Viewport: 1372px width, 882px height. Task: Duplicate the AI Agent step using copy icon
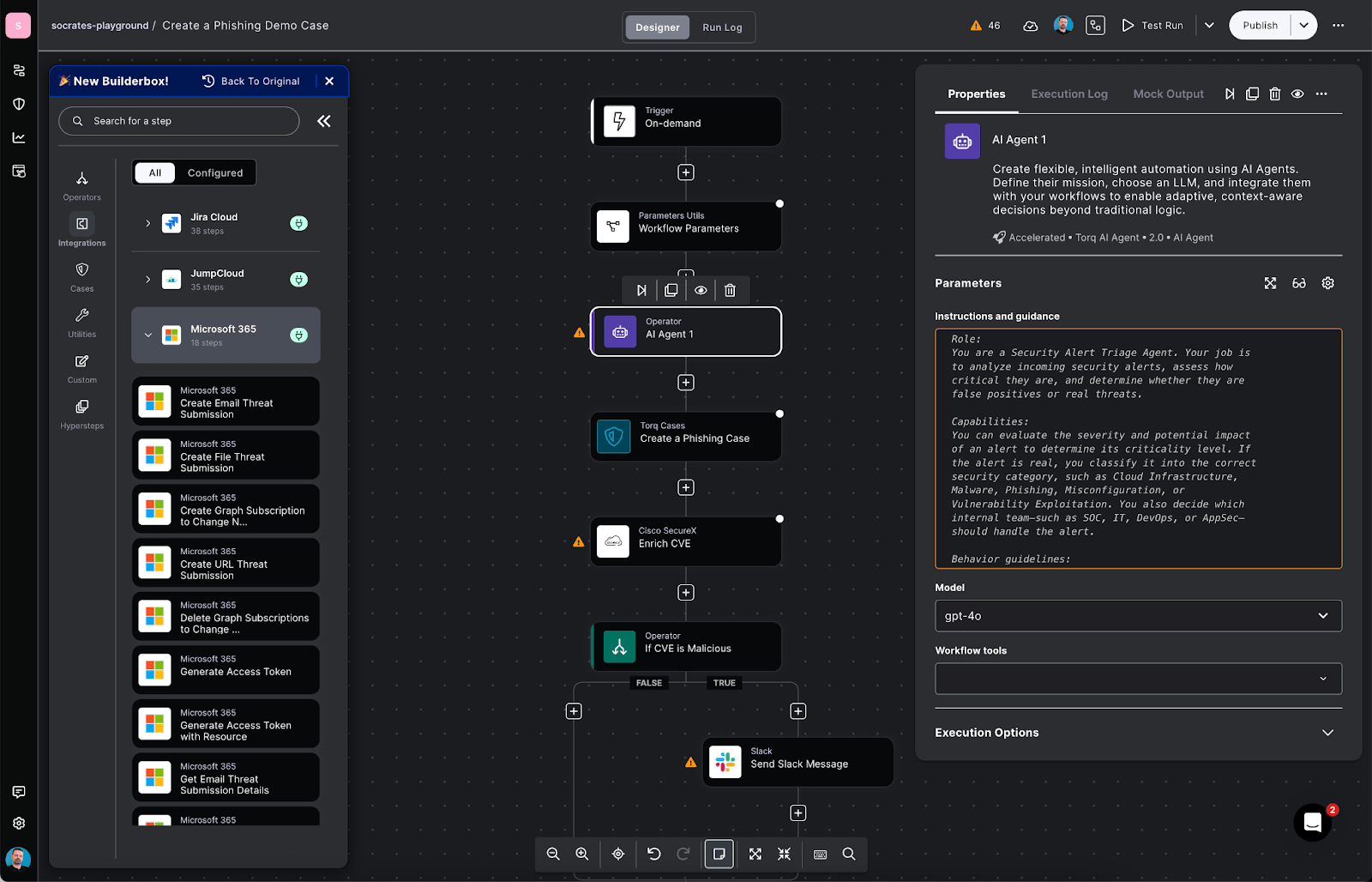(671, 290)
